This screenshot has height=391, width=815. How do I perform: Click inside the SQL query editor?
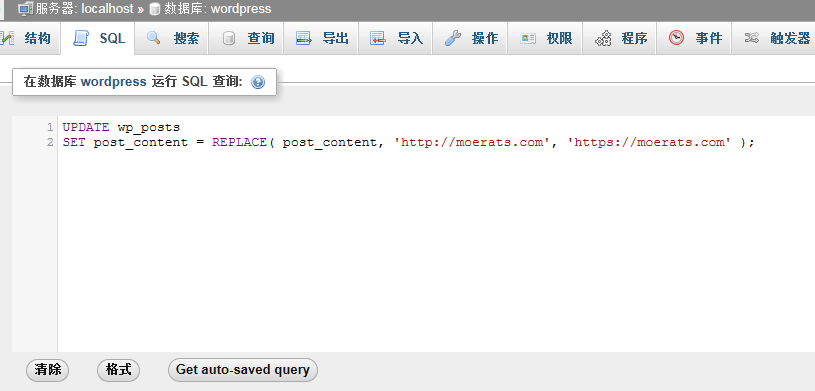tap(436, 234)
